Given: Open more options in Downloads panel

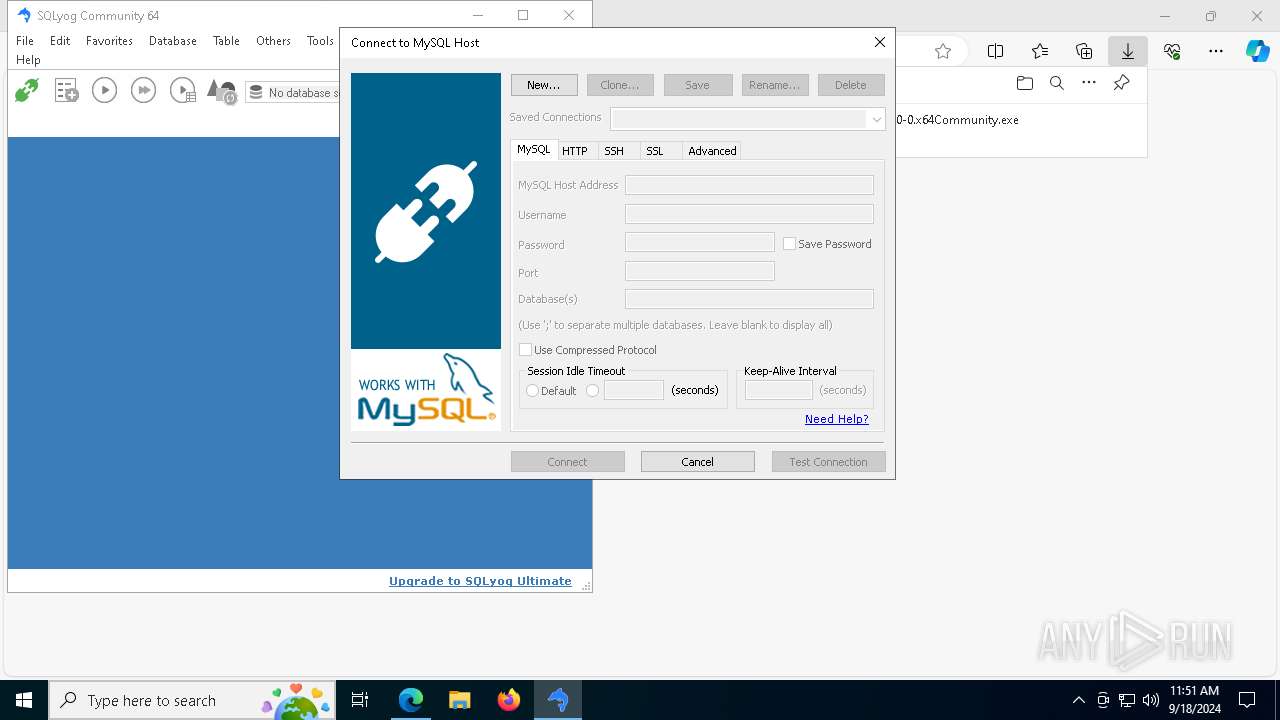Looking at the screenshot, I should tap(1089, 83).
